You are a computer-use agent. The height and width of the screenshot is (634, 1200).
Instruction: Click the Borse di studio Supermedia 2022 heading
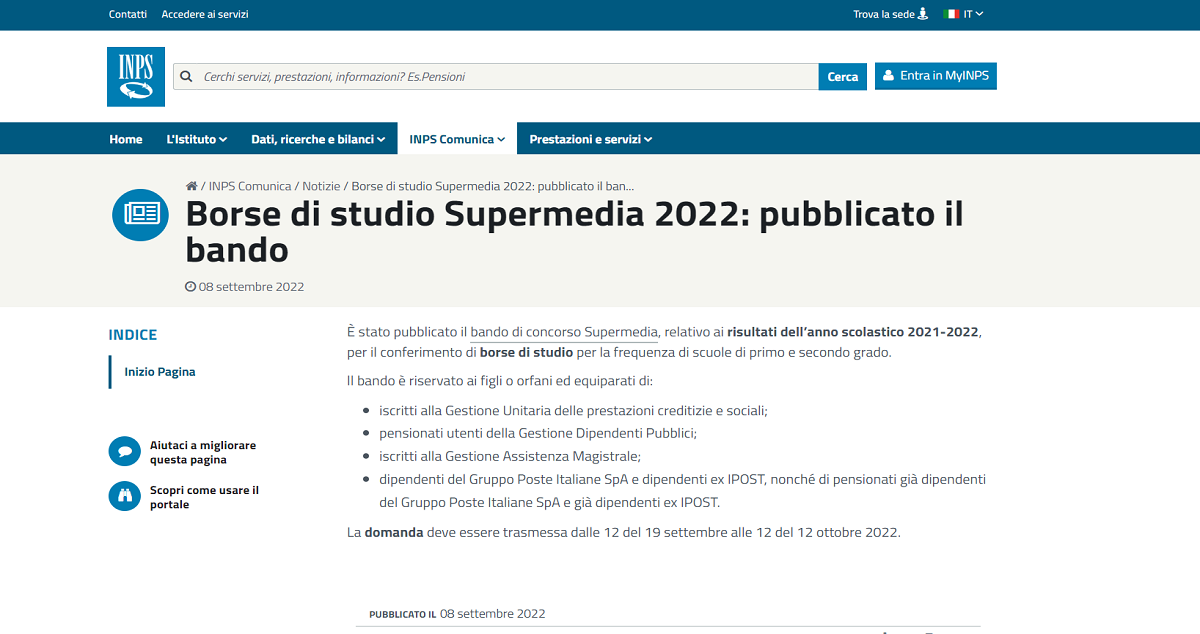[x=575, y=231]
